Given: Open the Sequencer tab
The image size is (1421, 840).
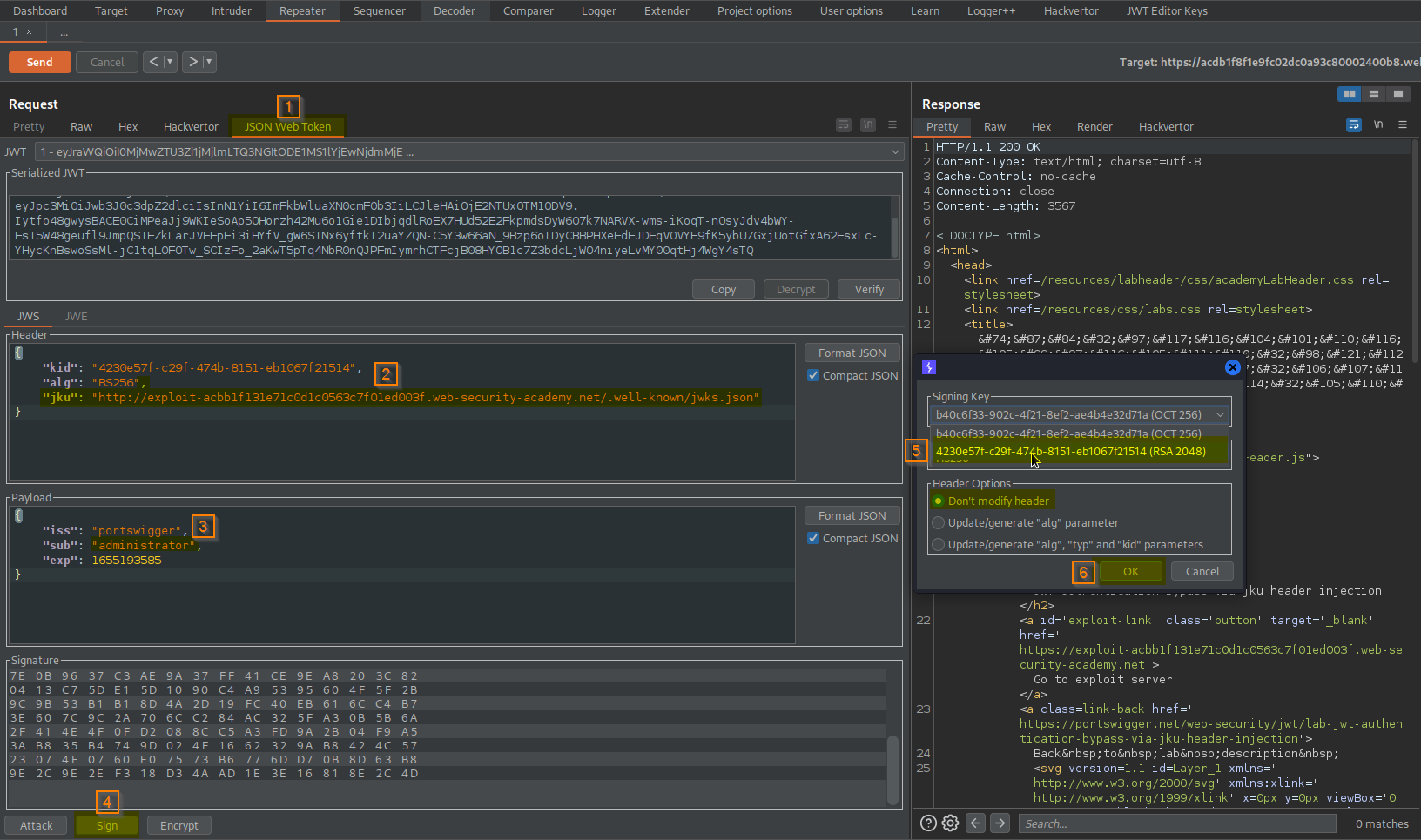Looking at the screenshot, I should (380, 10).
